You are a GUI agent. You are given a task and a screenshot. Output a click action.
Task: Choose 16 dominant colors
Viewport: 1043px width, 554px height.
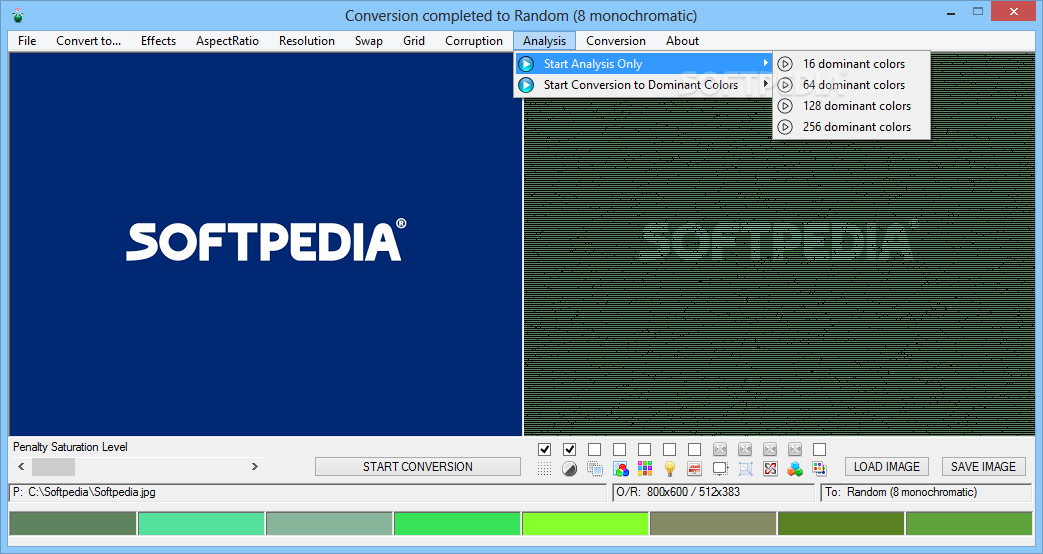click(x=851, y=64)
